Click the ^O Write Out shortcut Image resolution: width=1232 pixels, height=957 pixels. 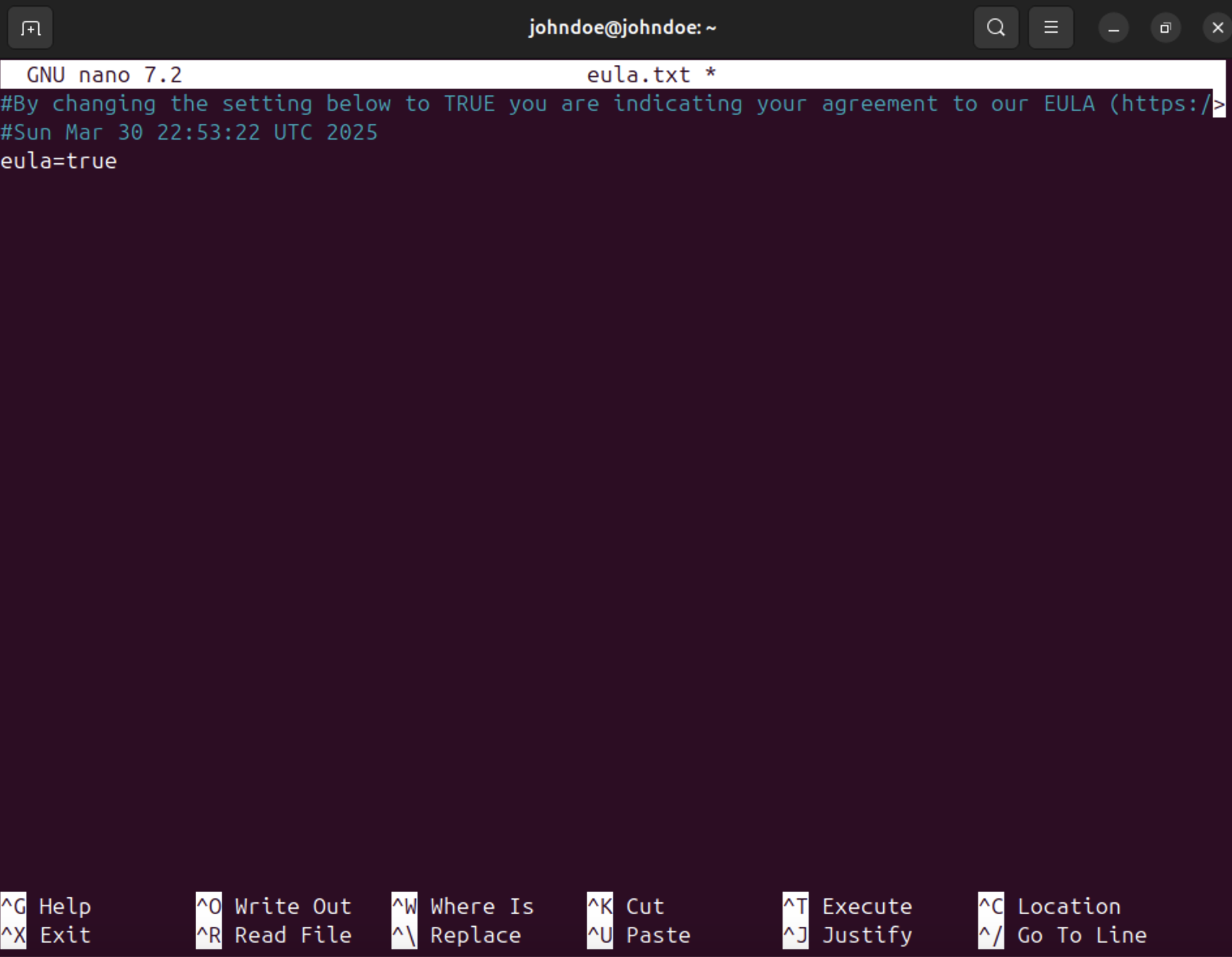click(x=274, y=906)
